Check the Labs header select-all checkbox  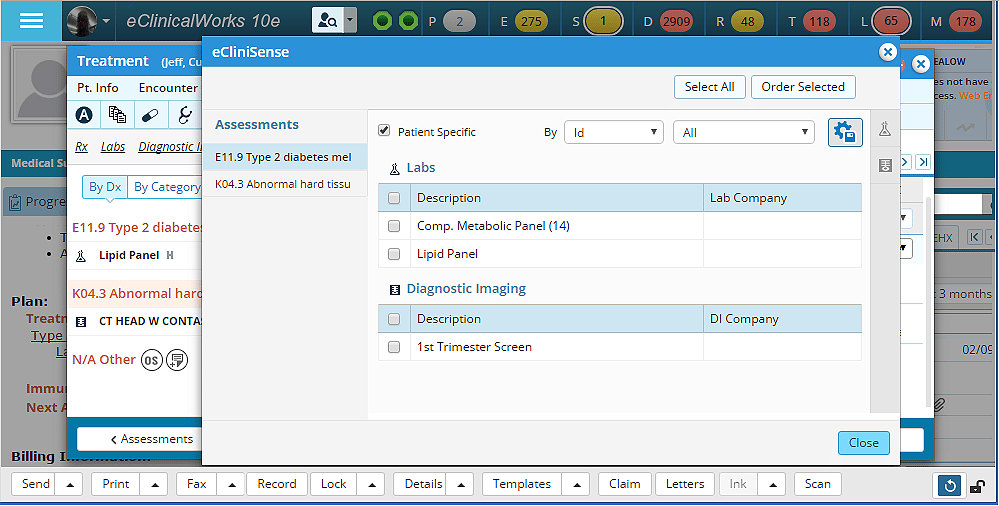tap(394, 198)
